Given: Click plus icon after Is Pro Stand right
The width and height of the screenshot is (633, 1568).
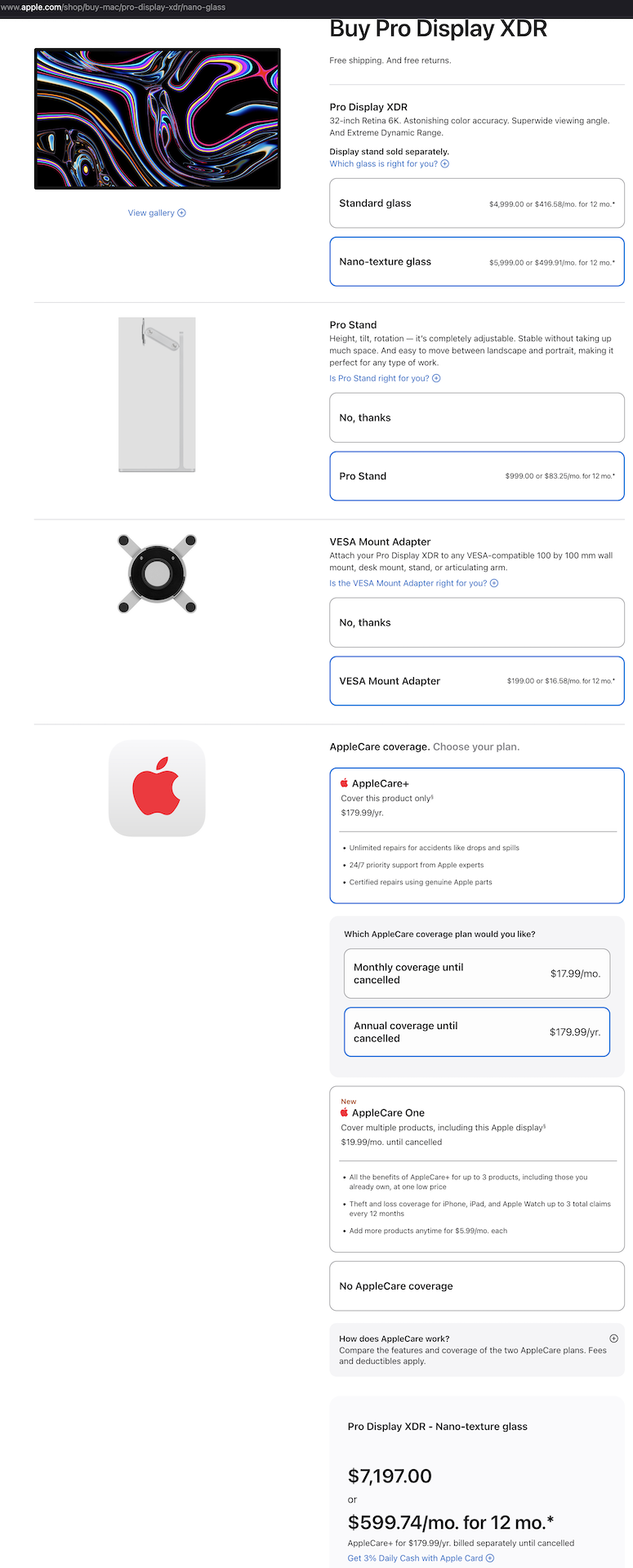Looking at the screenshot, I should 436,379.
